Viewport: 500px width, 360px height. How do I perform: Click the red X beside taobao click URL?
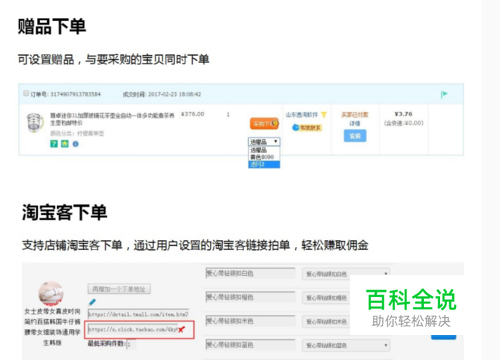coord(181,329)
